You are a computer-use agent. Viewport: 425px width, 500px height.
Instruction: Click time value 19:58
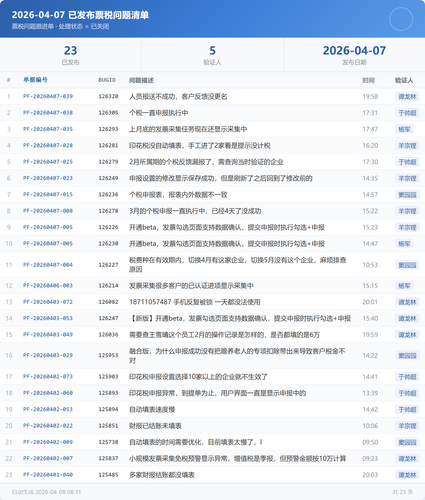[x=370, y=96]
